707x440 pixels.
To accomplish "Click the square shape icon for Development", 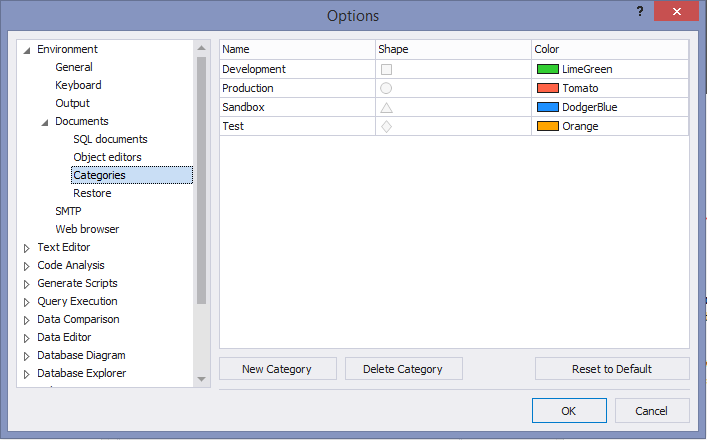I will (x=386, y=69).
